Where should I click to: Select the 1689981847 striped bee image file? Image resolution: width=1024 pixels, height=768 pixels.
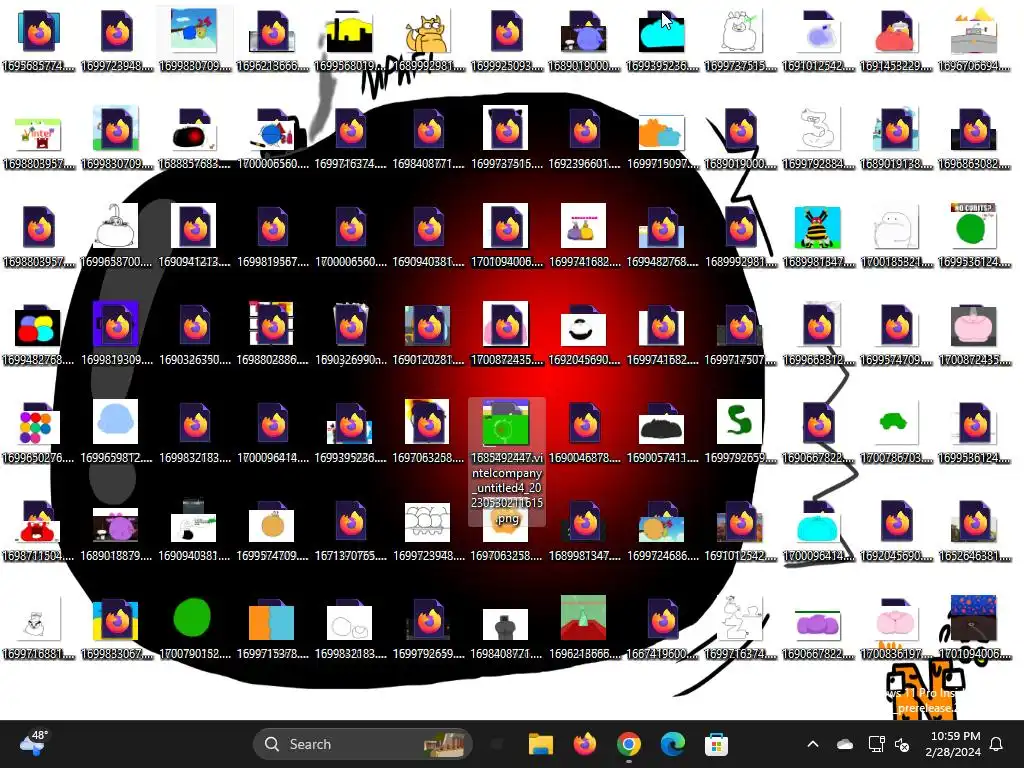pyautogui.click(x=818, y=236)
